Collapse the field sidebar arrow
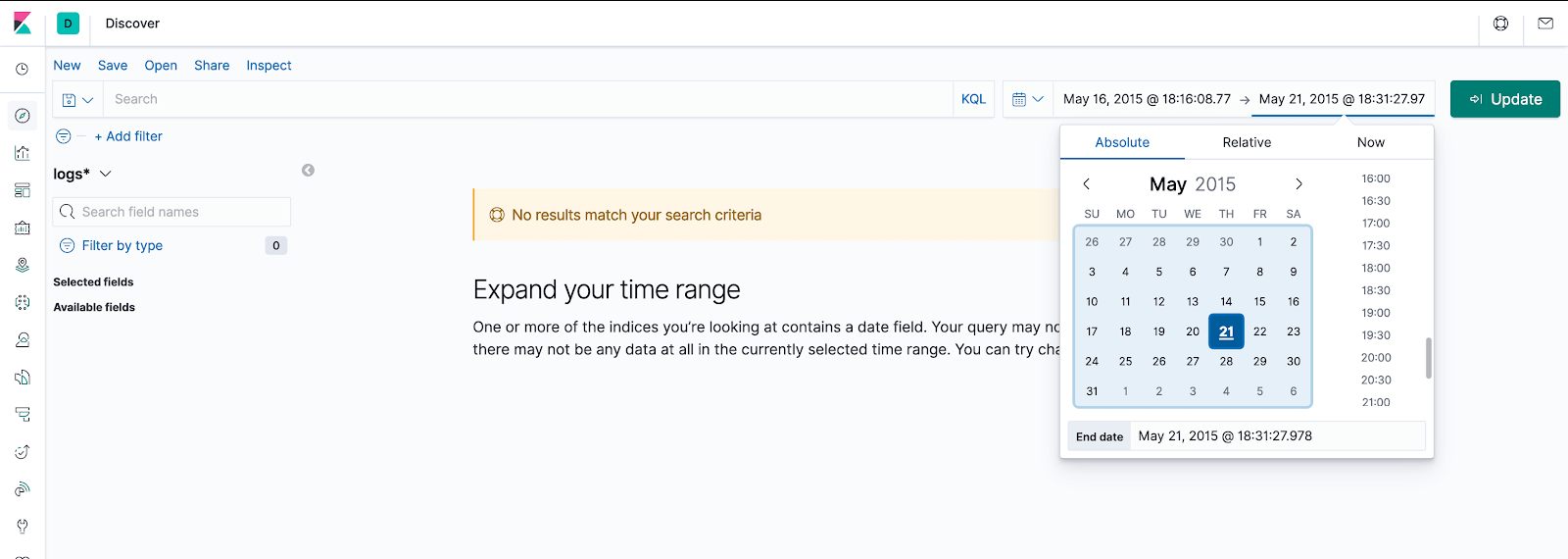This screenshot has width=1568, height=559. [x=308, y=171]
